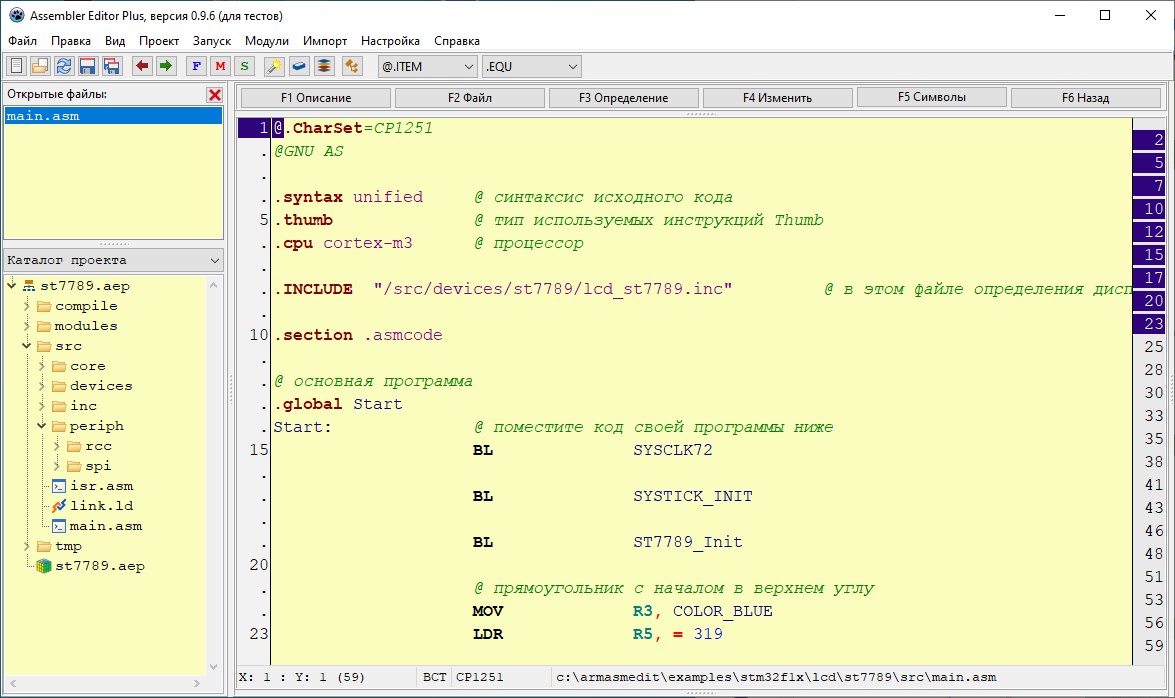Click the red left arrow icon
The width and height of the screenshot is (1175, 698).
tap(143, 67)
